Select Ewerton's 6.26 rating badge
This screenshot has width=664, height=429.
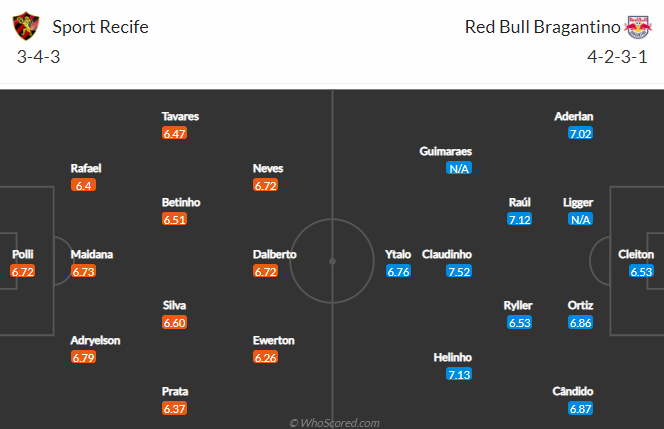266,357
